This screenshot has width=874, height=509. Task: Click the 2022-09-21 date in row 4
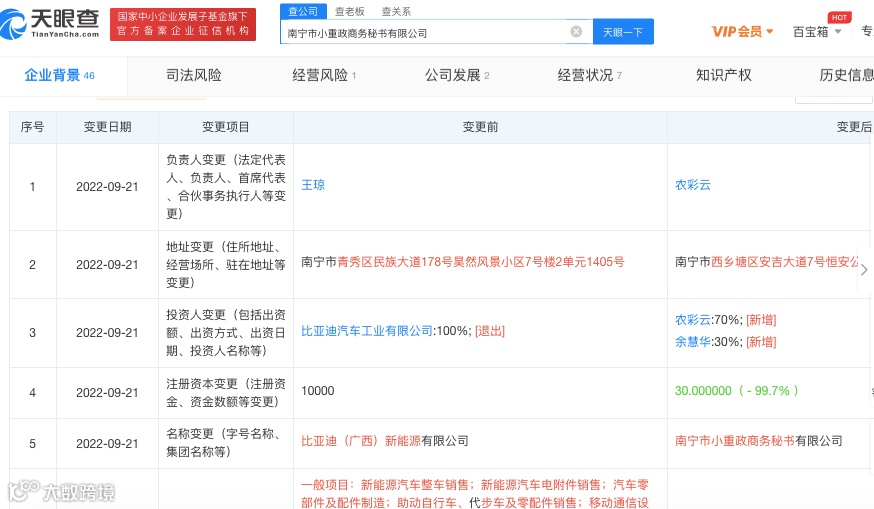(x=107, y=393)
